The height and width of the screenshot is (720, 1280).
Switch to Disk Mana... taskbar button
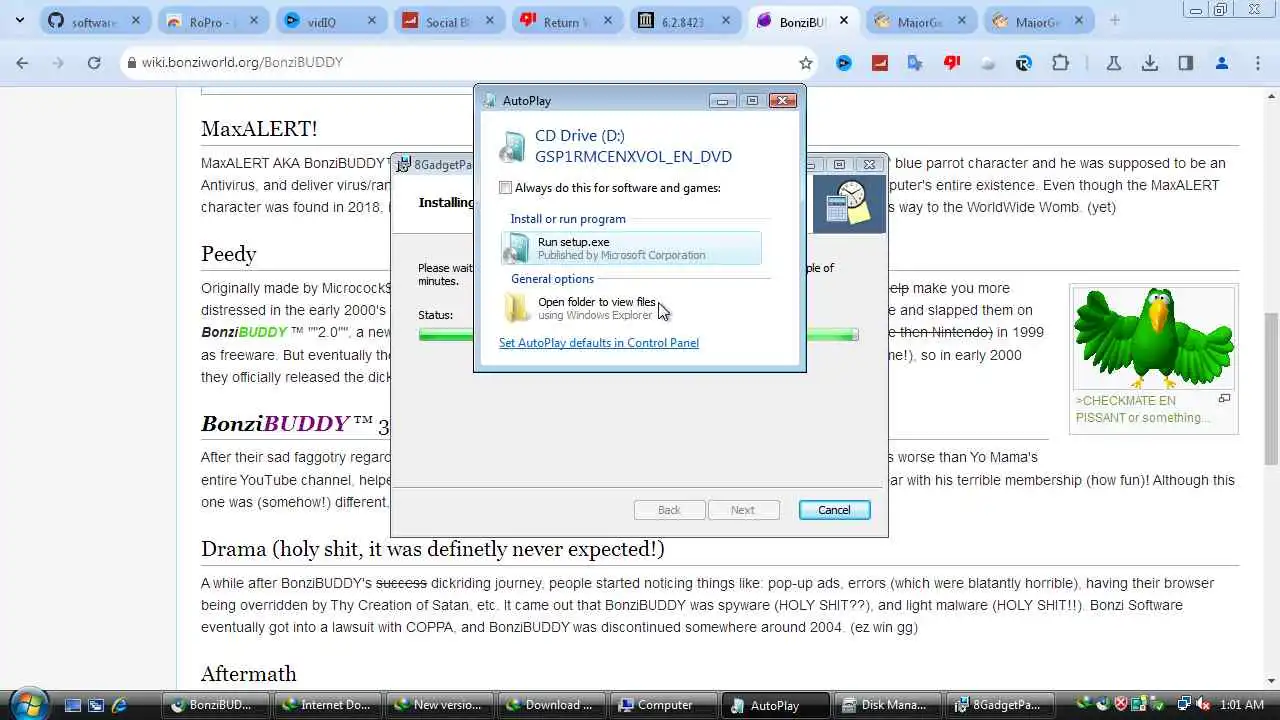tap(889, 705)
